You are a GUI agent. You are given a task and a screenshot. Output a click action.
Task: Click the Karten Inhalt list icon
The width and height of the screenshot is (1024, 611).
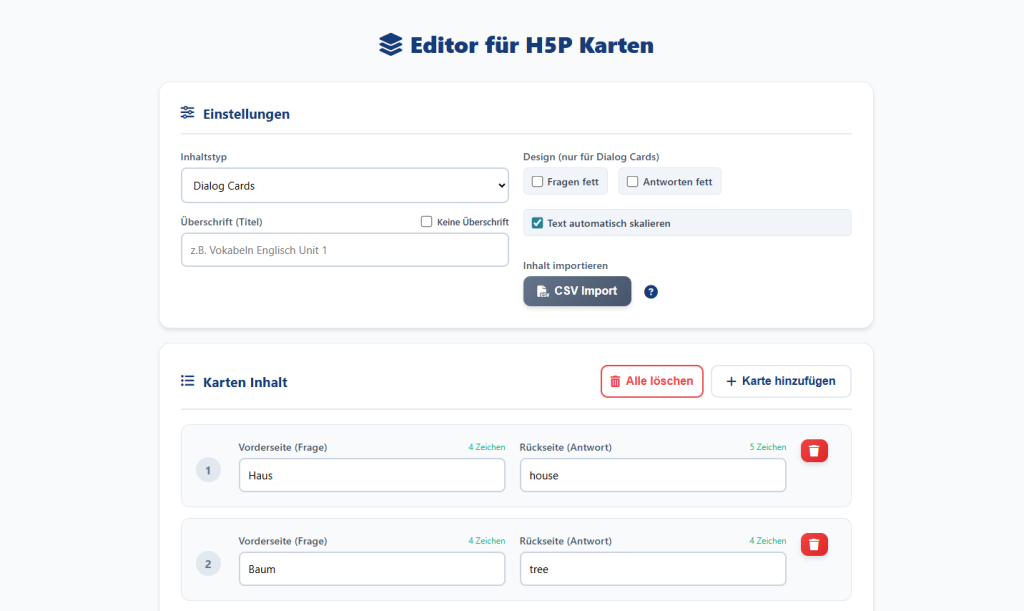(187, 381)
